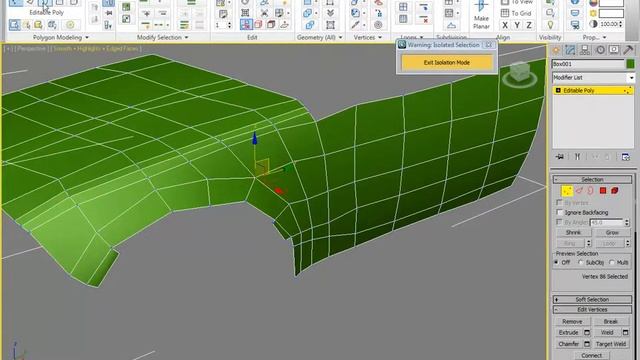The height and width of the screenshot is (360, 640).
Task: Click the To Grid align icon
Action: coord(505,13)
